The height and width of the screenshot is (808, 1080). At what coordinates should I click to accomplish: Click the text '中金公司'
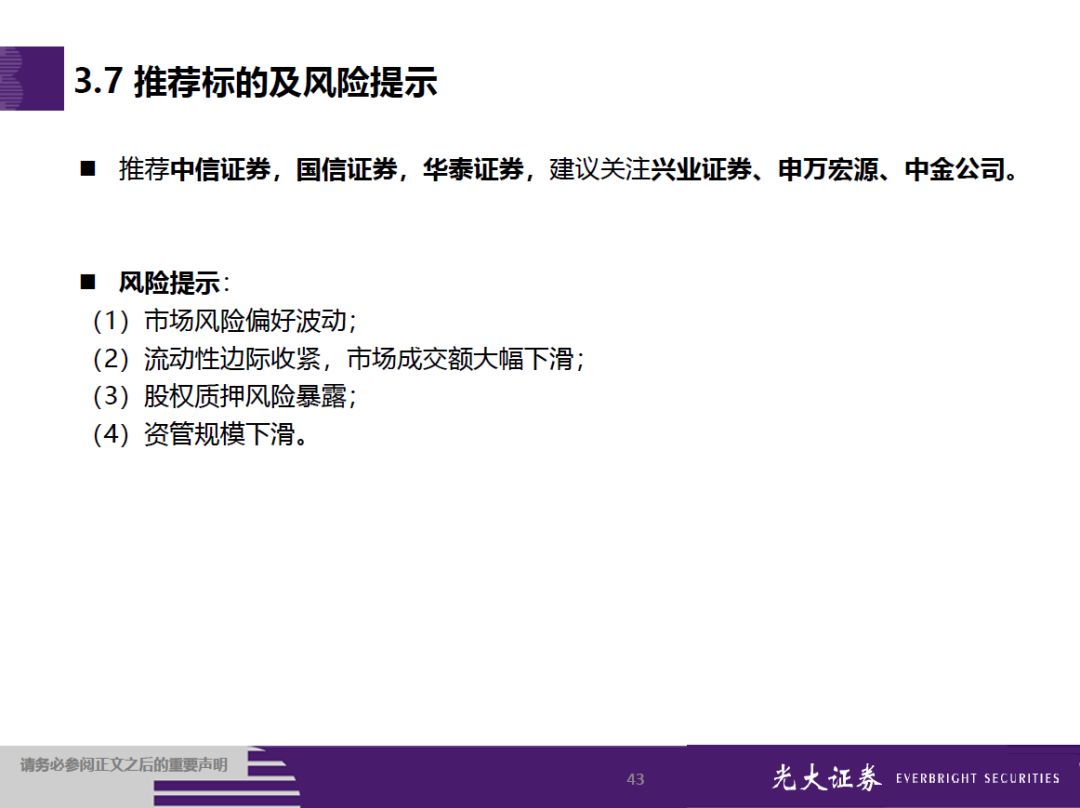(x=955, y=169)
